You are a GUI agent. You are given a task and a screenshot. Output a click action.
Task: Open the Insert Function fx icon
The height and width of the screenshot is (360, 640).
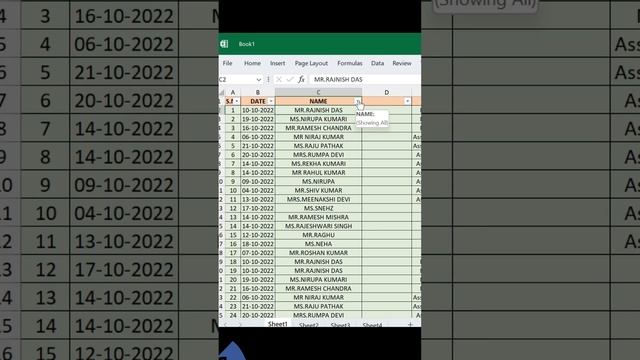pos(301,79)
